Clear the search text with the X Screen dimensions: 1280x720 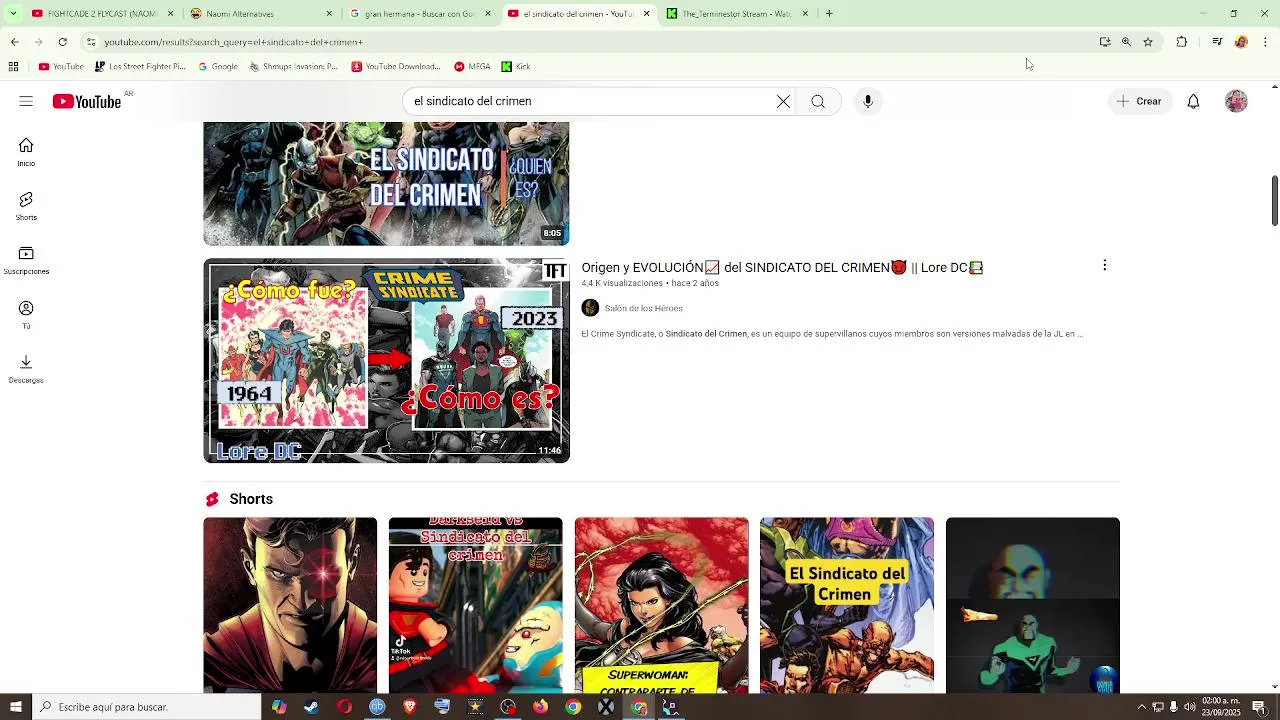[x=783, y=101]
